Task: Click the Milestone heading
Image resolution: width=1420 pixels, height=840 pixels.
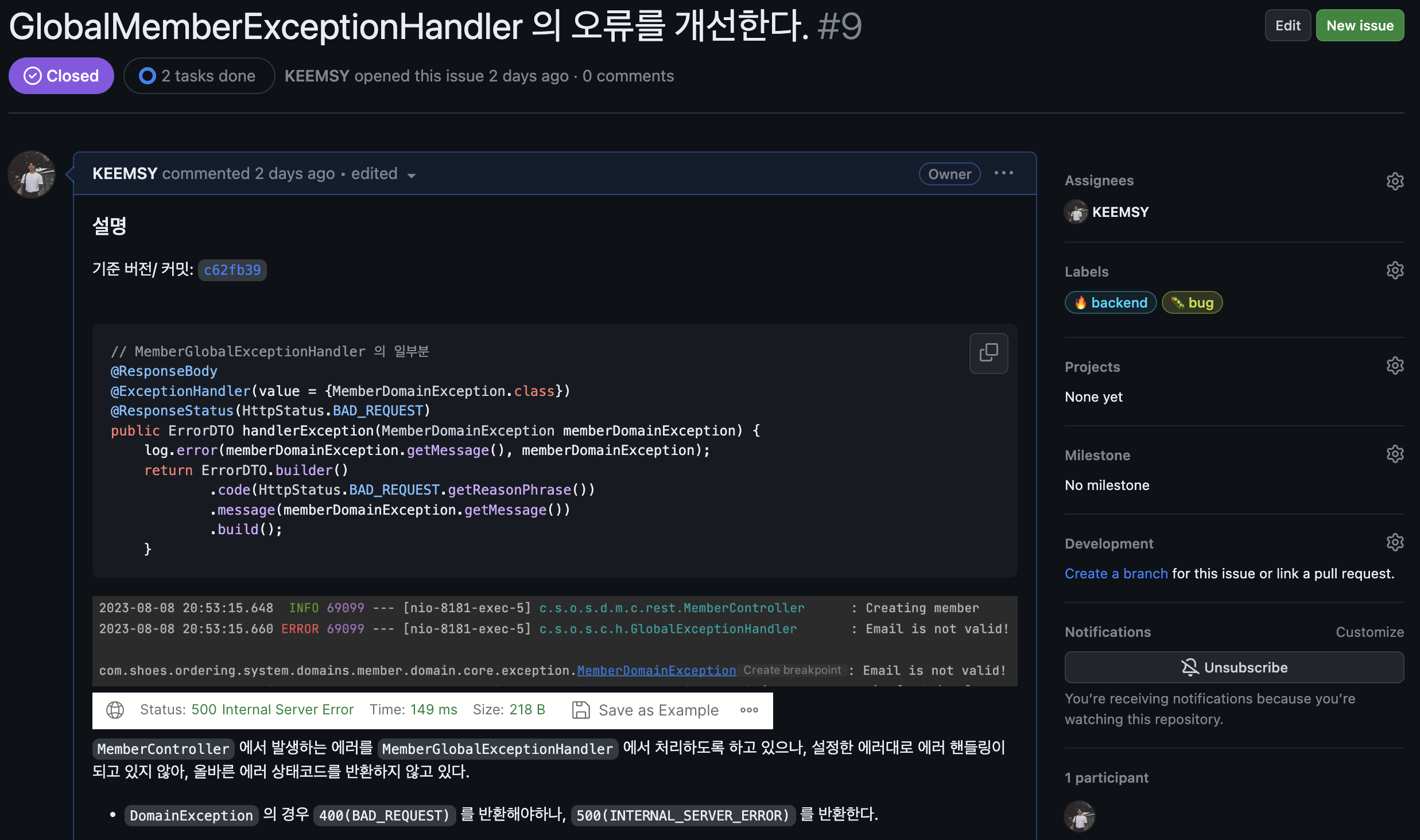Action: [1097, 455]
